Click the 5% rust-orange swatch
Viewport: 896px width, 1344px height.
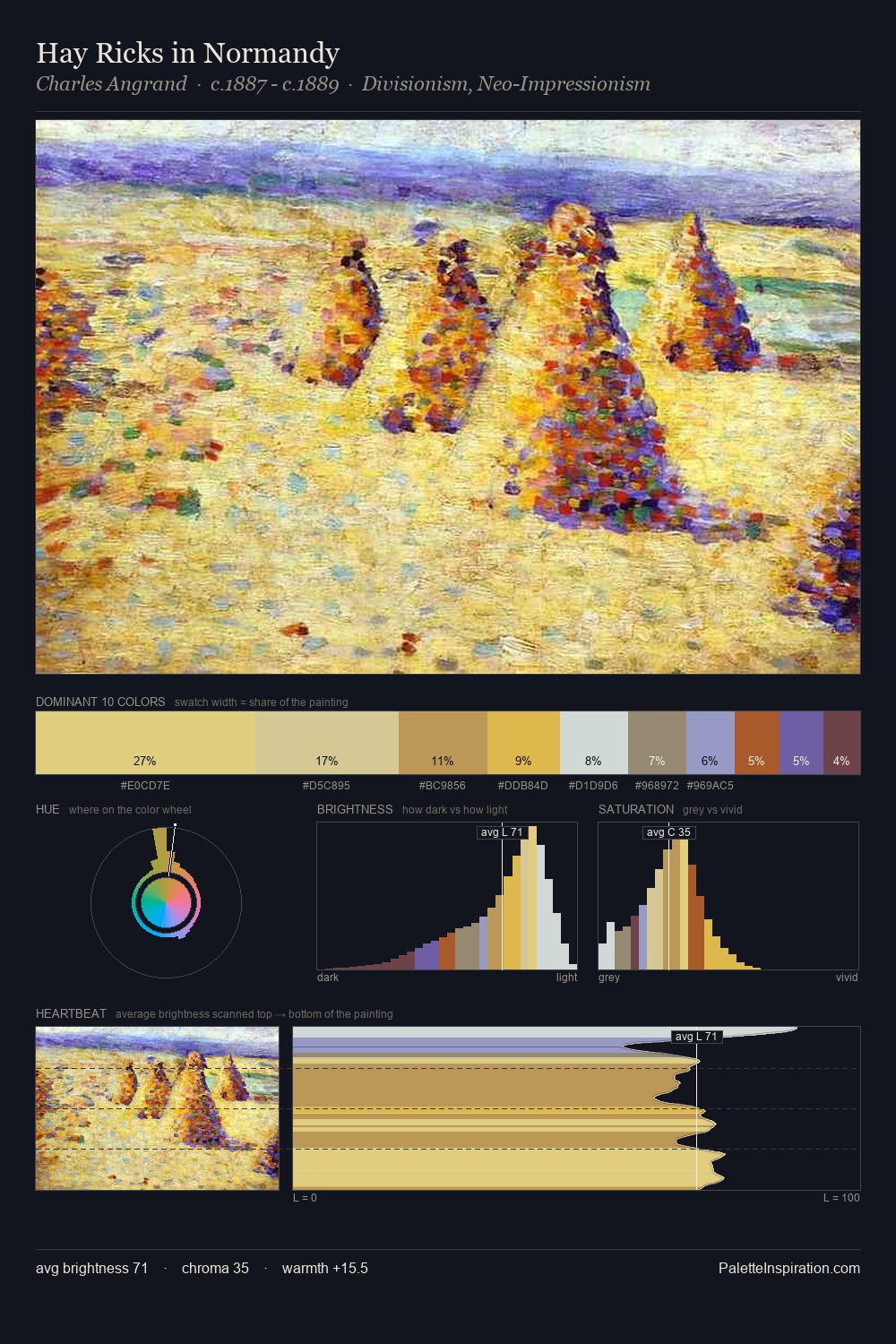click(x=757, y=743)
